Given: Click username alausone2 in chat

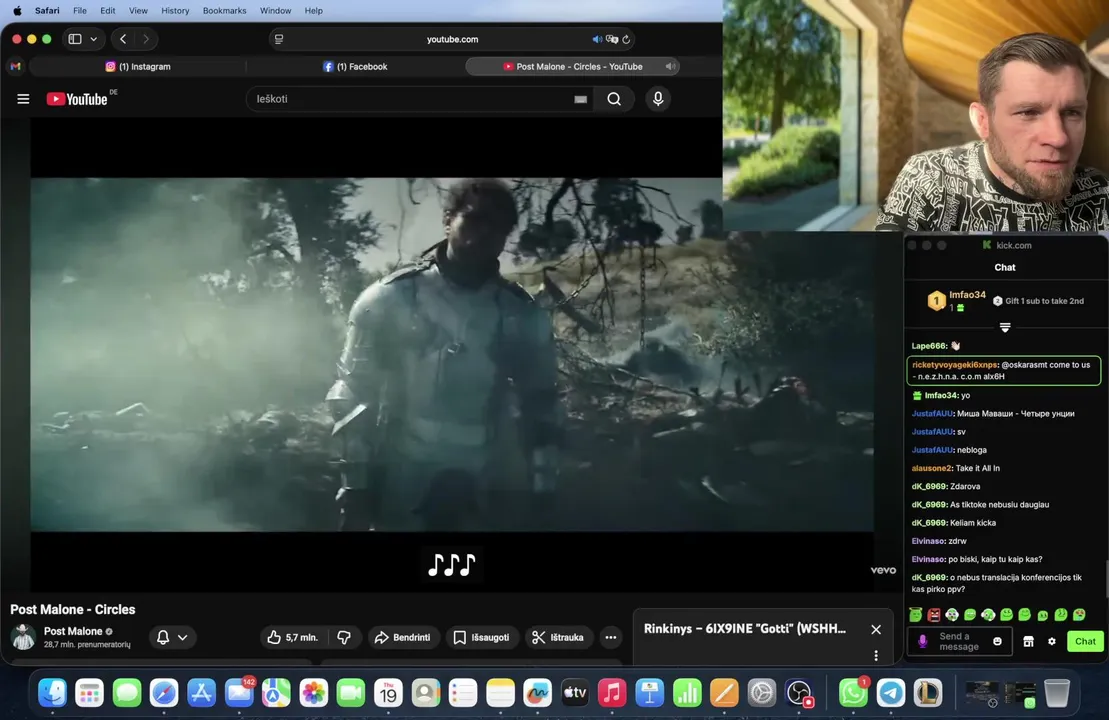Looking at the screenshot, I should [x=931, y=468].
